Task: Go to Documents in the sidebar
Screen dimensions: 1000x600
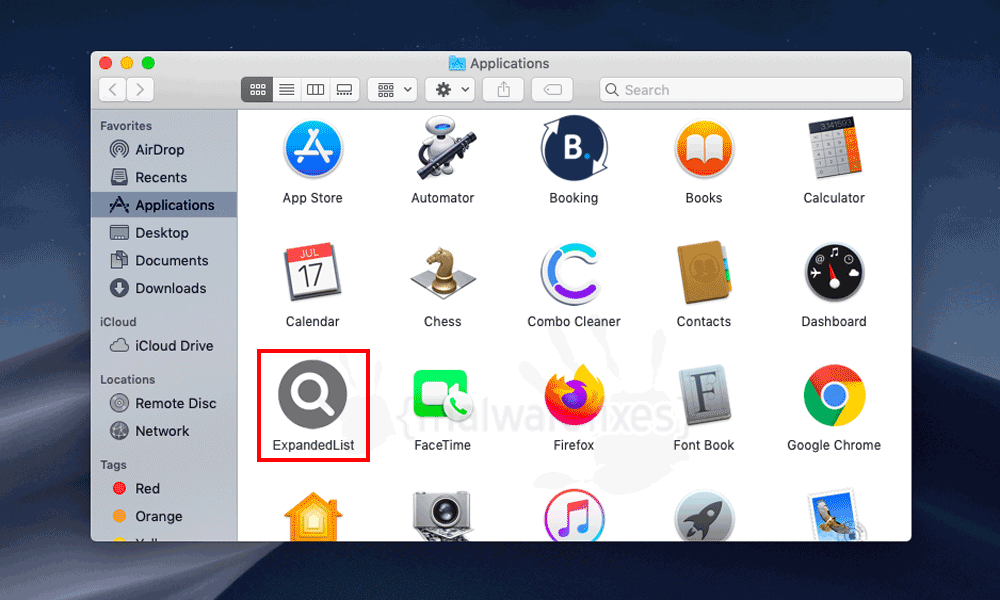Action: point(164,261)
